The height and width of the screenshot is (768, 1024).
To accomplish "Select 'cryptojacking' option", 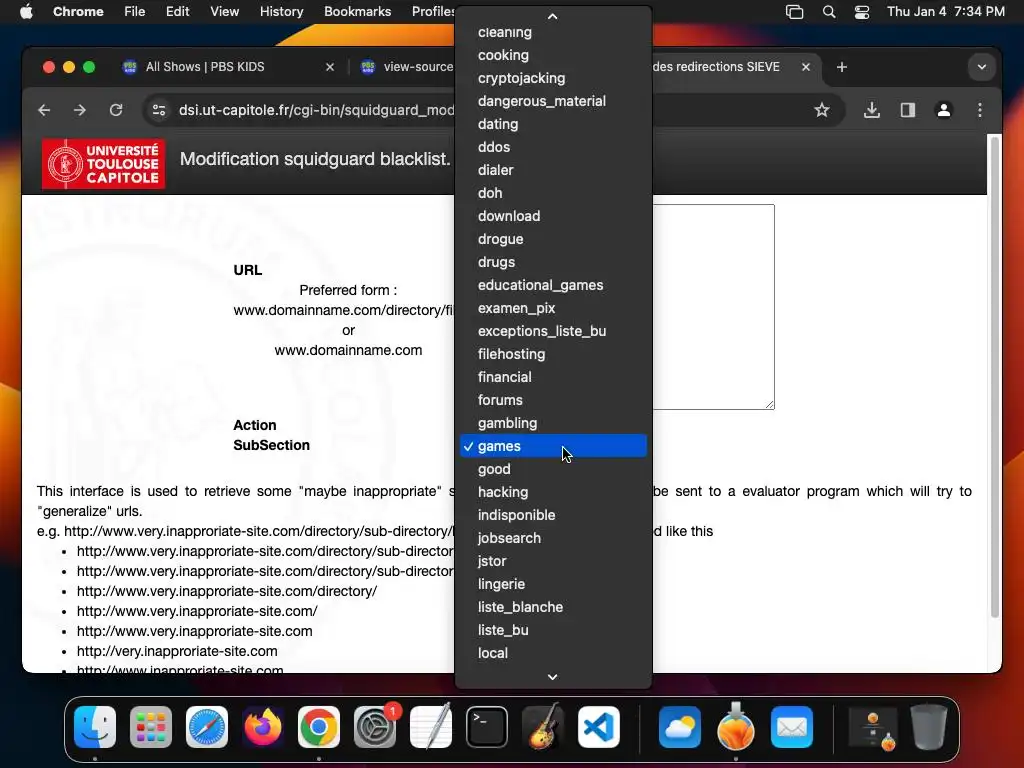I will coord(553,78).
